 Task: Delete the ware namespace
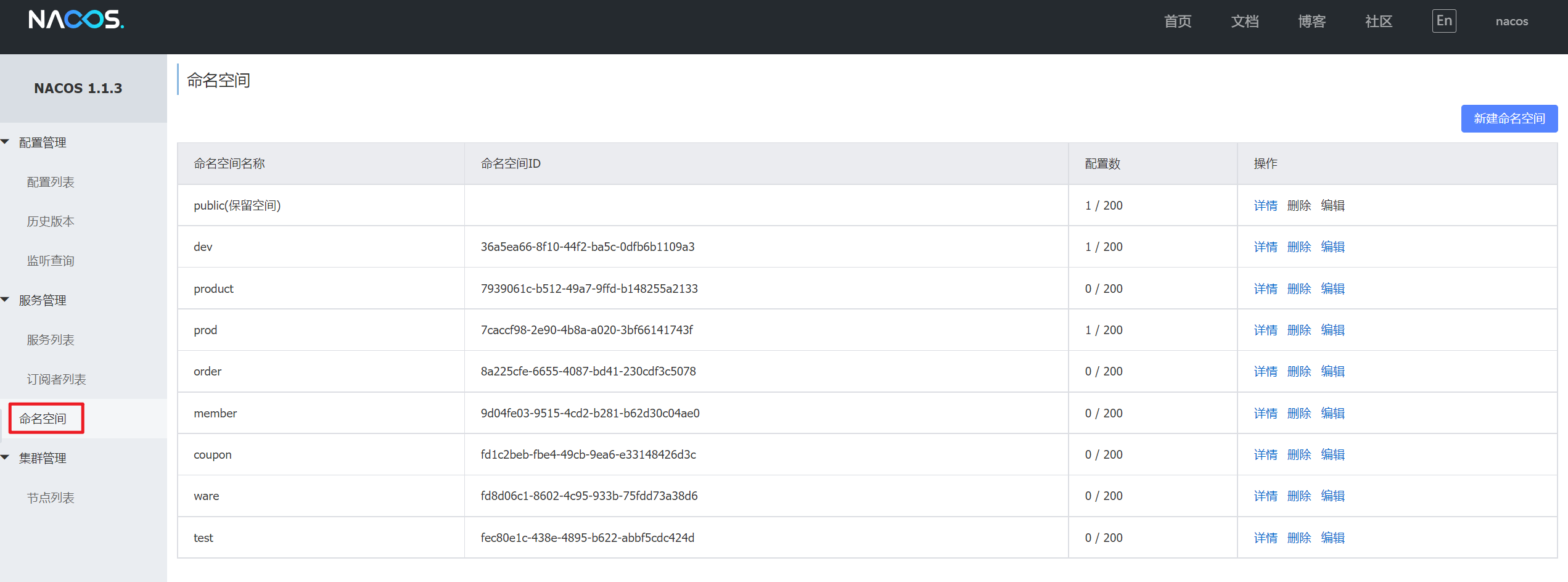1299,496
